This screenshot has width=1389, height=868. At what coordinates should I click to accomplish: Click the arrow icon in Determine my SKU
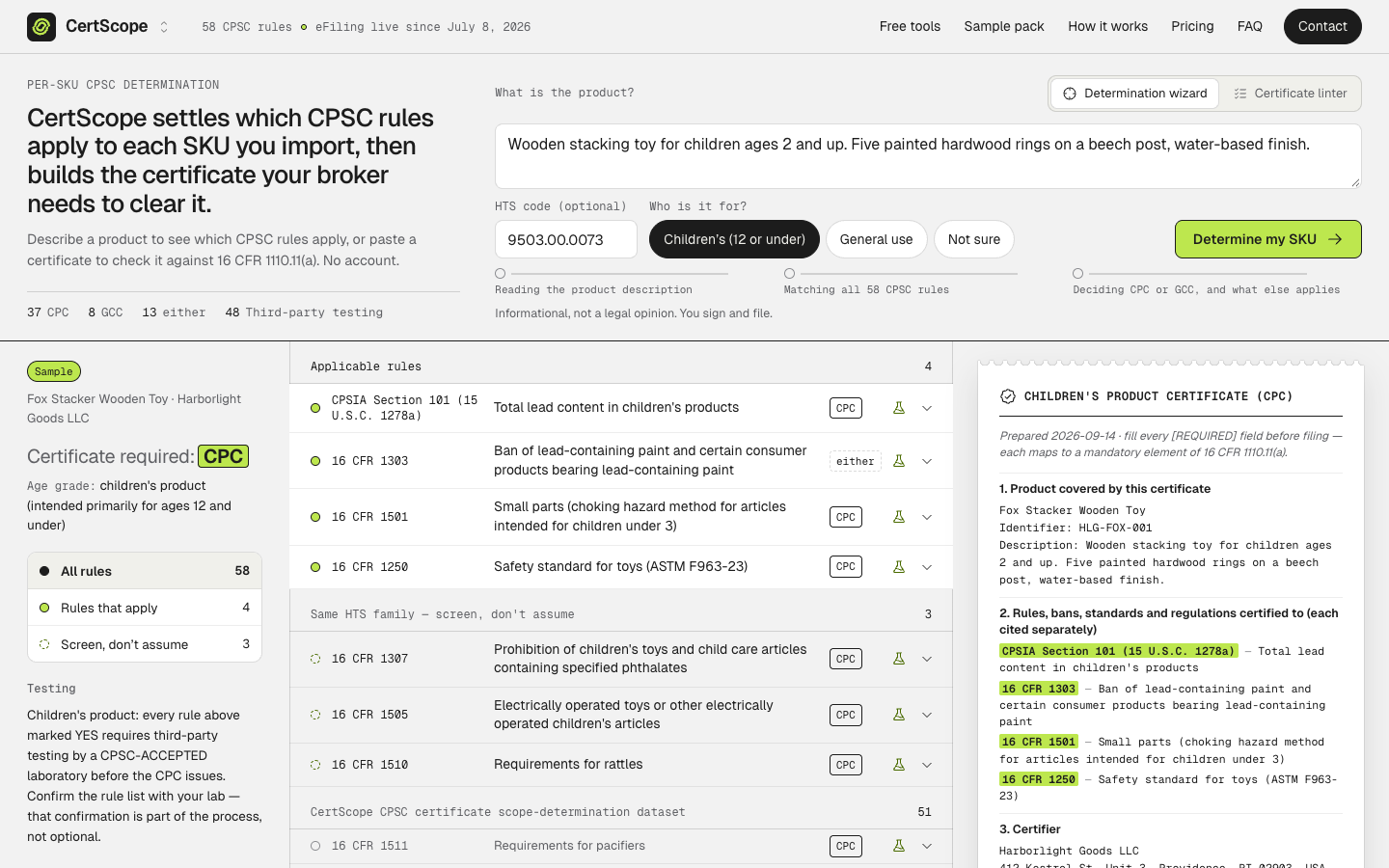point(1335,239)
